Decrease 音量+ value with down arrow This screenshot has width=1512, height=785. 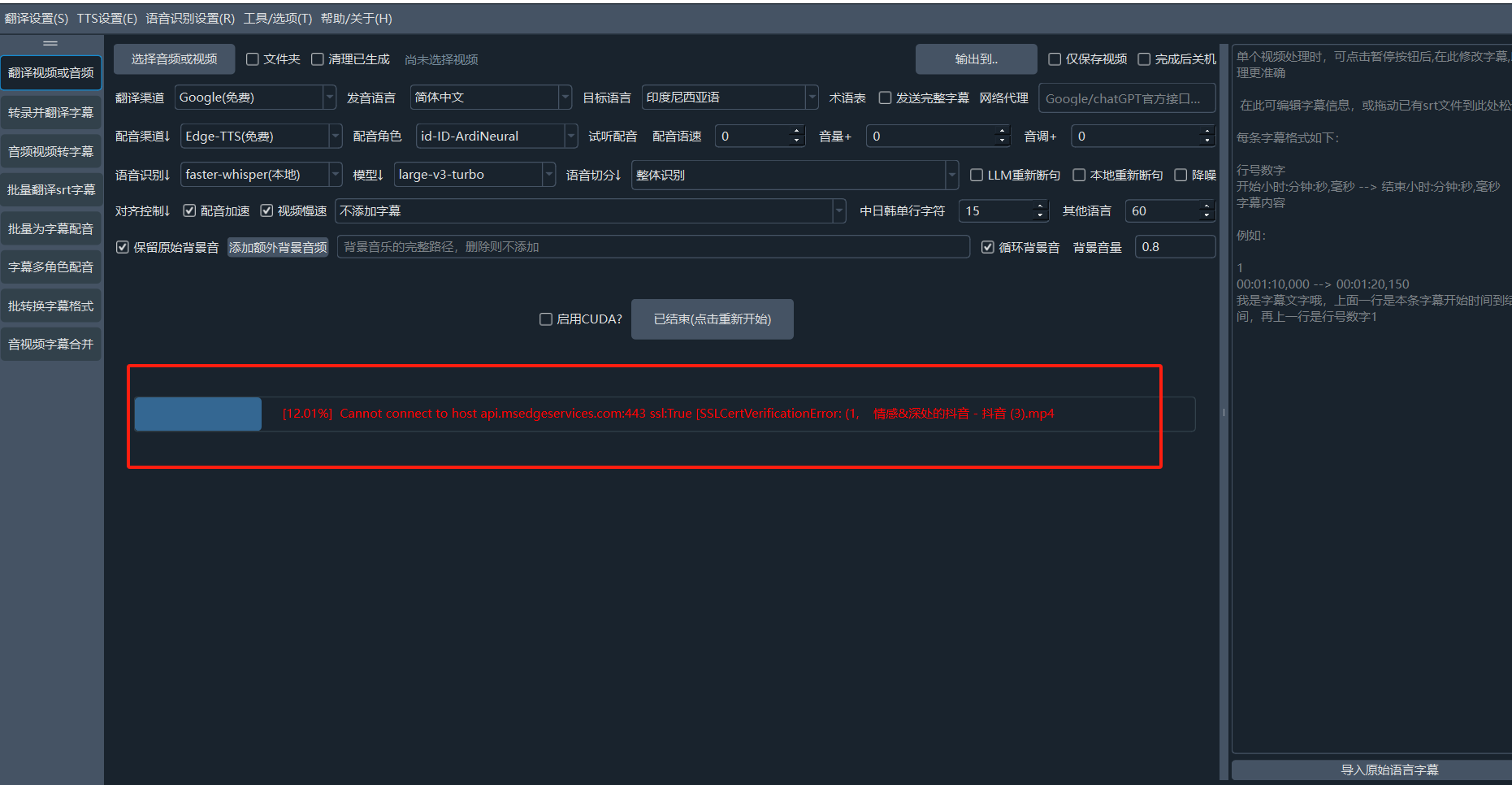(x=1002, y=141)
